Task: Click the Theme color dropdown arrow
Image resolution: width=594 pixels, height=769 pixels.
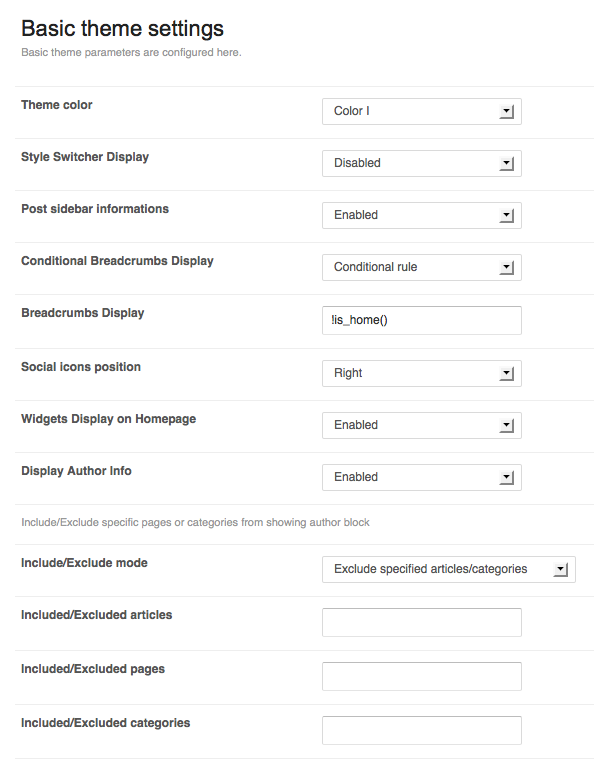Action: pyautogui.click(x=507, y=112)
